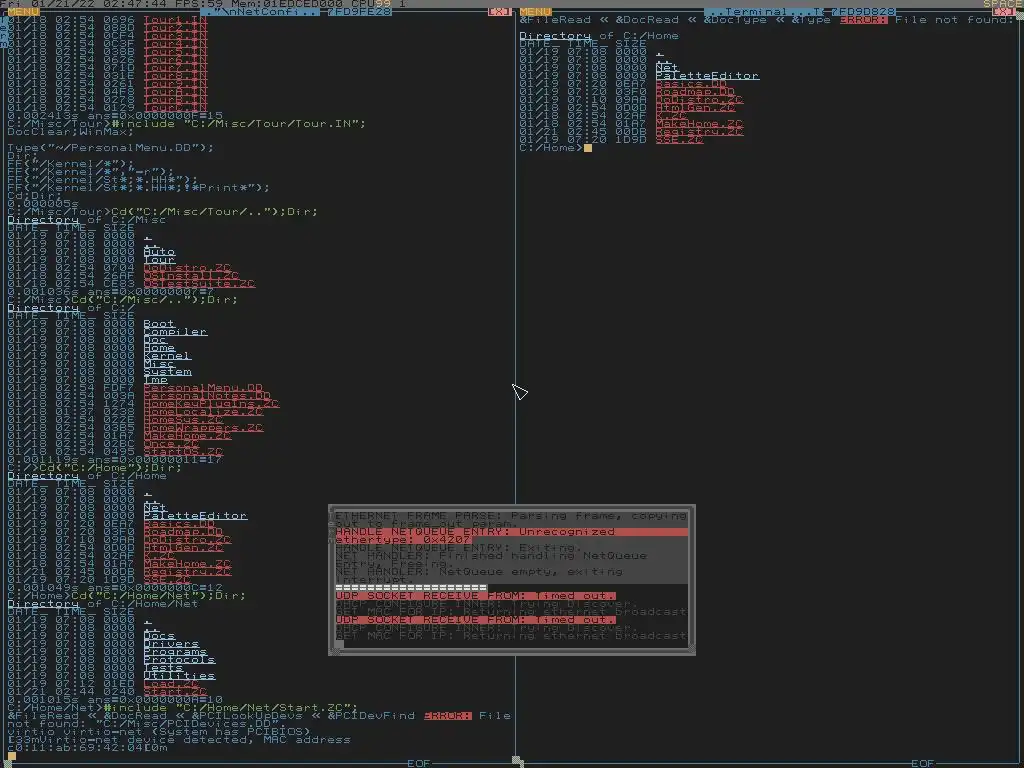Open Roadmap.DD in the left window listing
The width and height of the screenshot is (1024, 768).
[x=184, y=532]
